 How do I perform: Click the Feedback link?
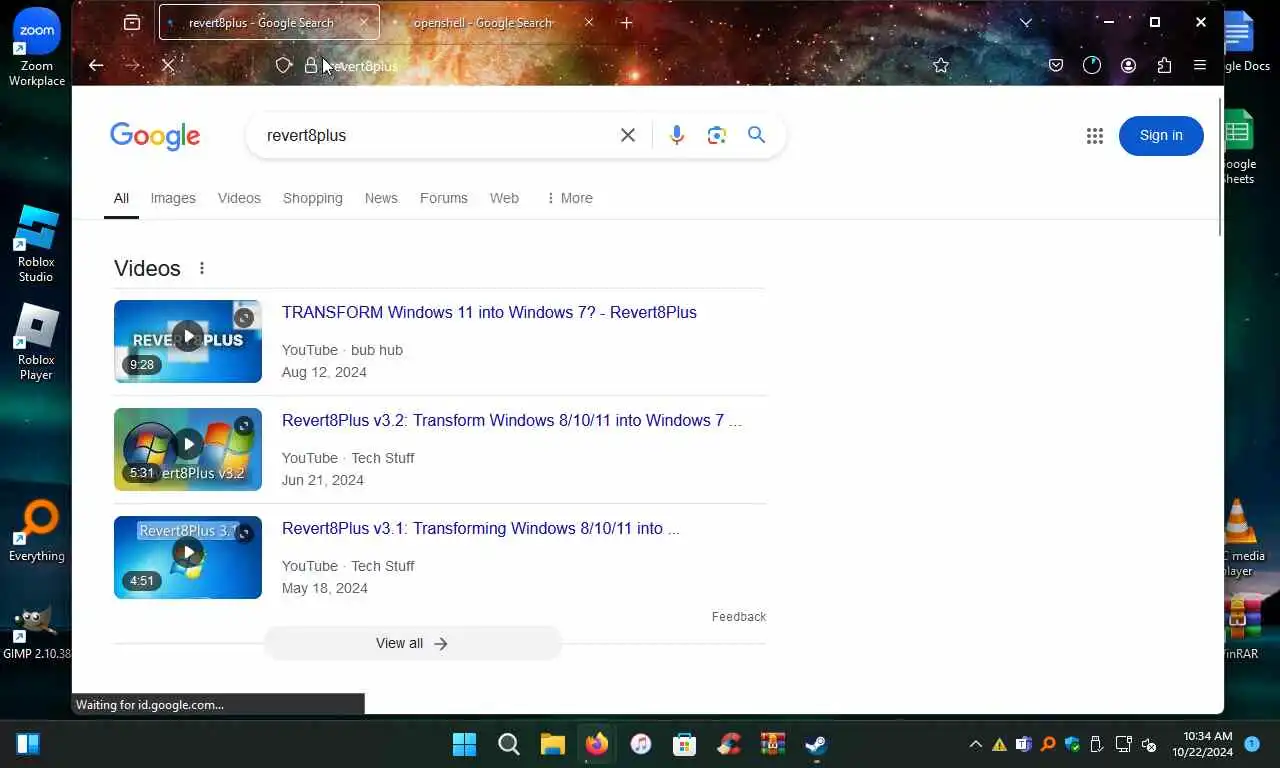click(739, 617)
